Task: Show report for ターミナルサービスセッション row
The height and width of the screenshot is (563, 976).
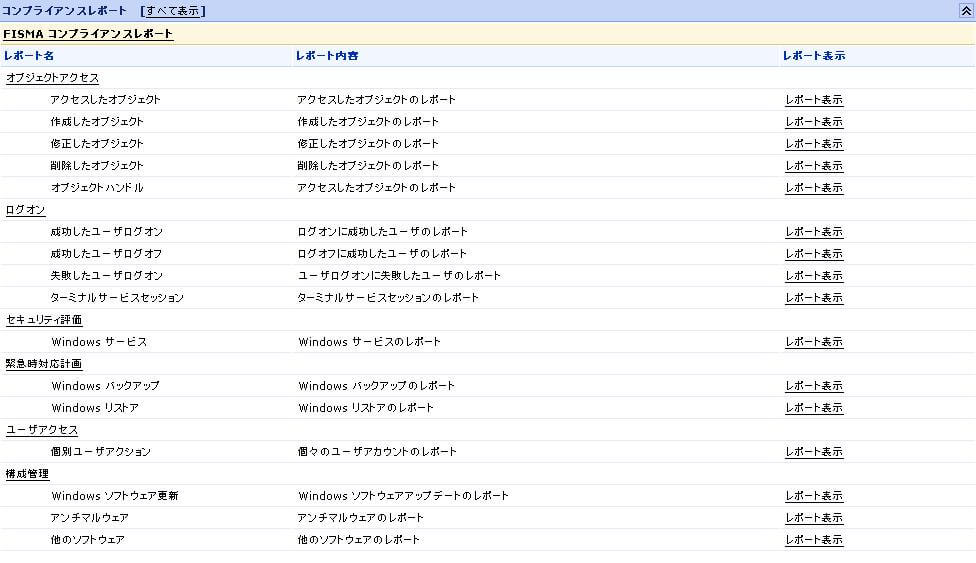Action: pos(814,298)
